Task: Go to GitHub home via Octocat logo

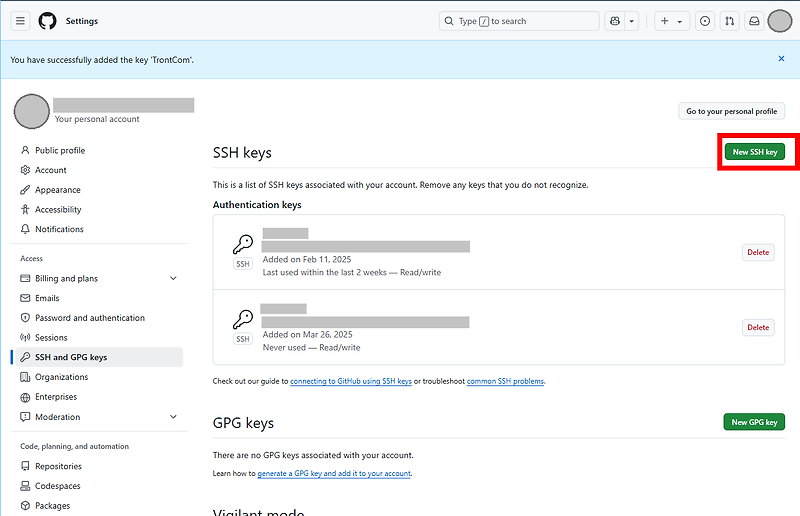Action: pos(47,21)
